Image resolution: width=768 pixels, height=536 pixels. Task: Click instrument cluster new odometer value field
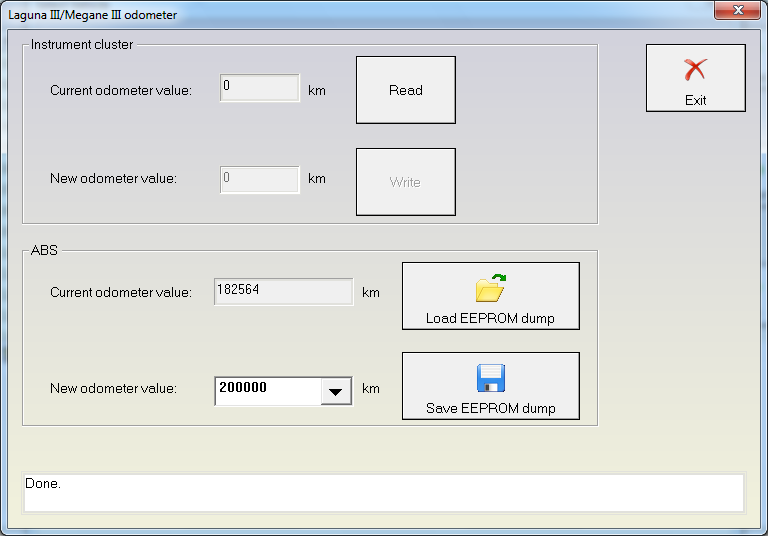tap(260, 180)
